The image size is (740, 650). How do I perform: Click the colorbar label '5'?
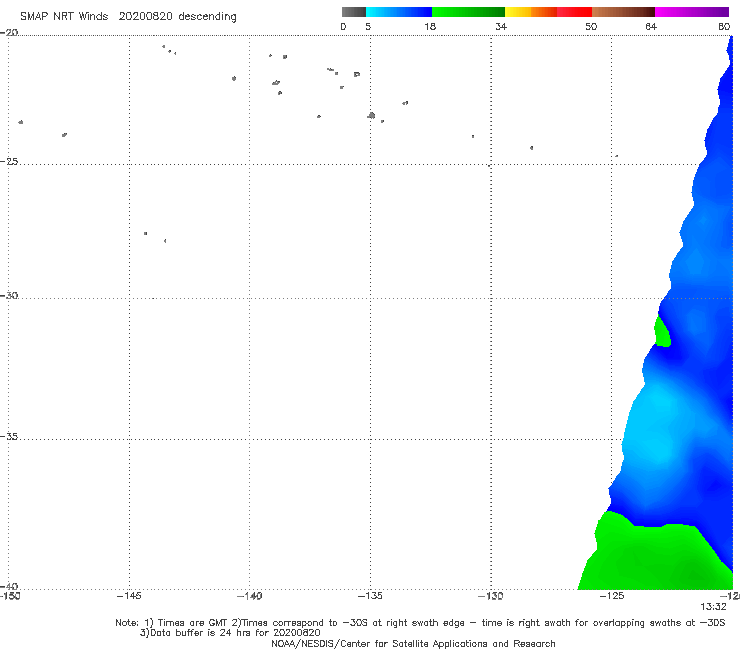pos(368,27)
